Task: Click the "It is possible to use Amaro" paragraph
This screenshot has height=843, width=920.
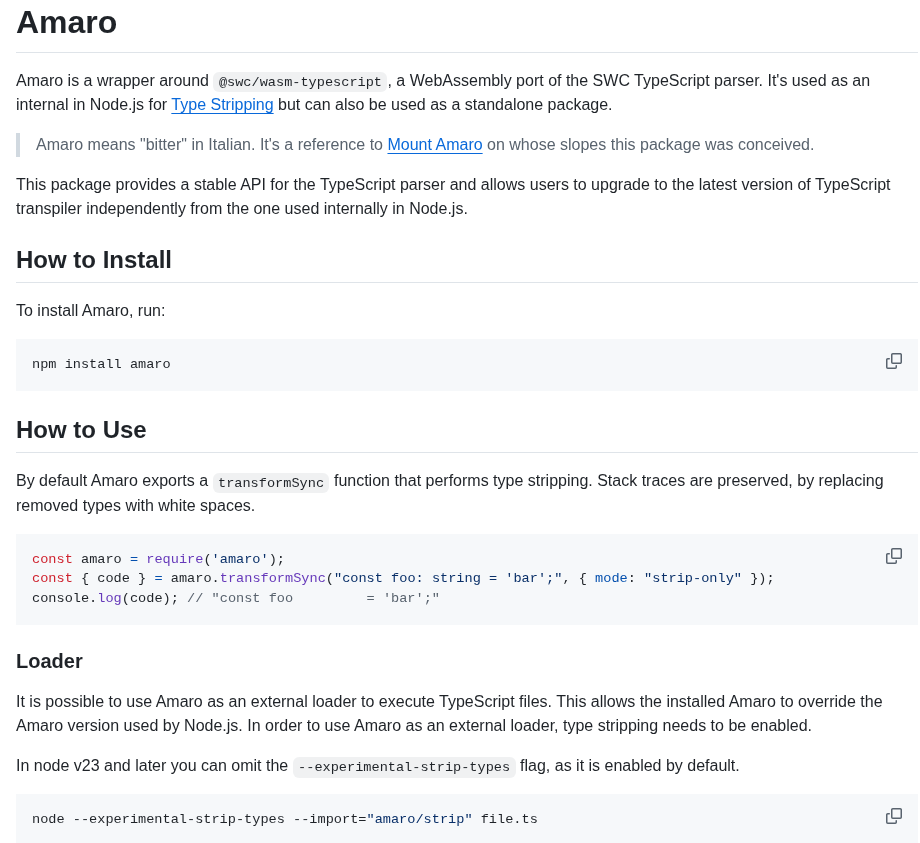Action: [x=449, y=713]
